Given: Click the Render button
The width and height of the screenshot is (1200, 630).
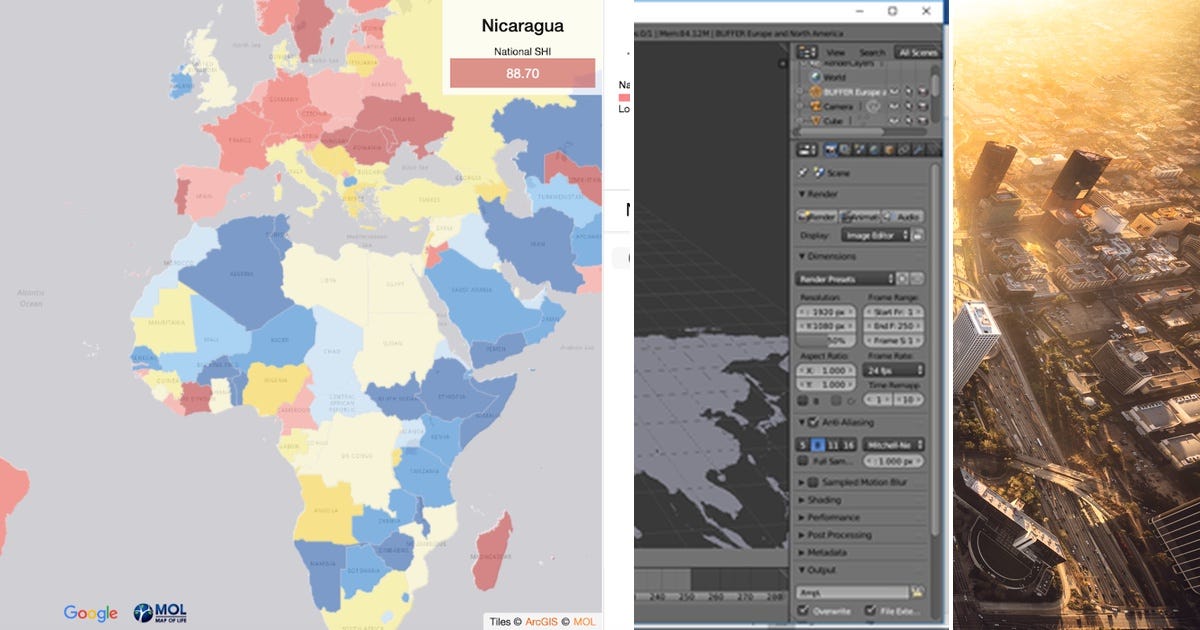Looking at the screenshot, I should 818,216.
